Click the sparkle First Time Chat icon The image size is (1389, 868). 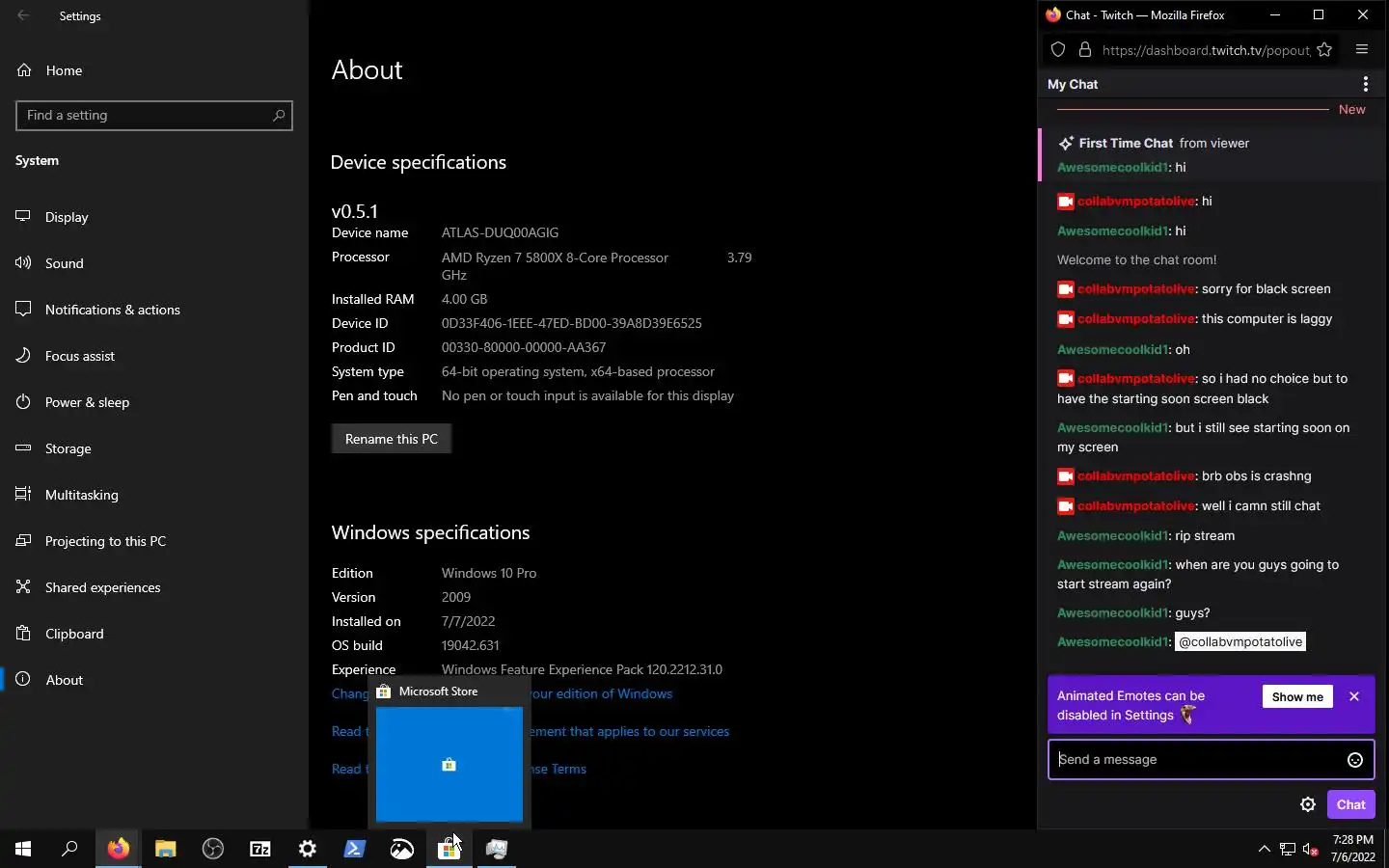(x=1066, y=144)
